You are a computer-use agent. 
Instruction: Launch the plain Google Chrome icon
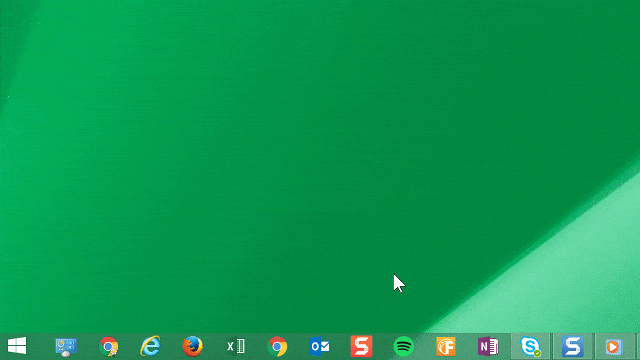click(x=277, y=347)
